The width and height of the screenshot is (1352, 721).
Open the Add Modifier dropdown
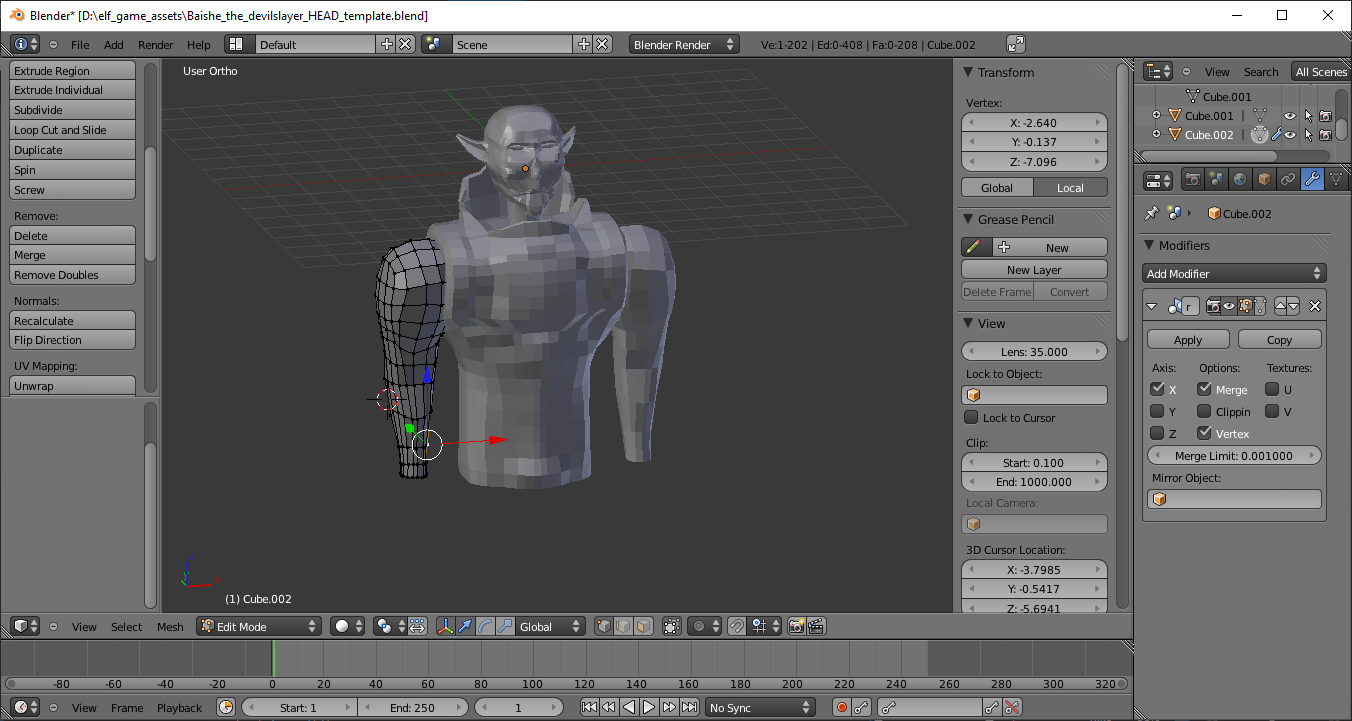click(1234, 273)
